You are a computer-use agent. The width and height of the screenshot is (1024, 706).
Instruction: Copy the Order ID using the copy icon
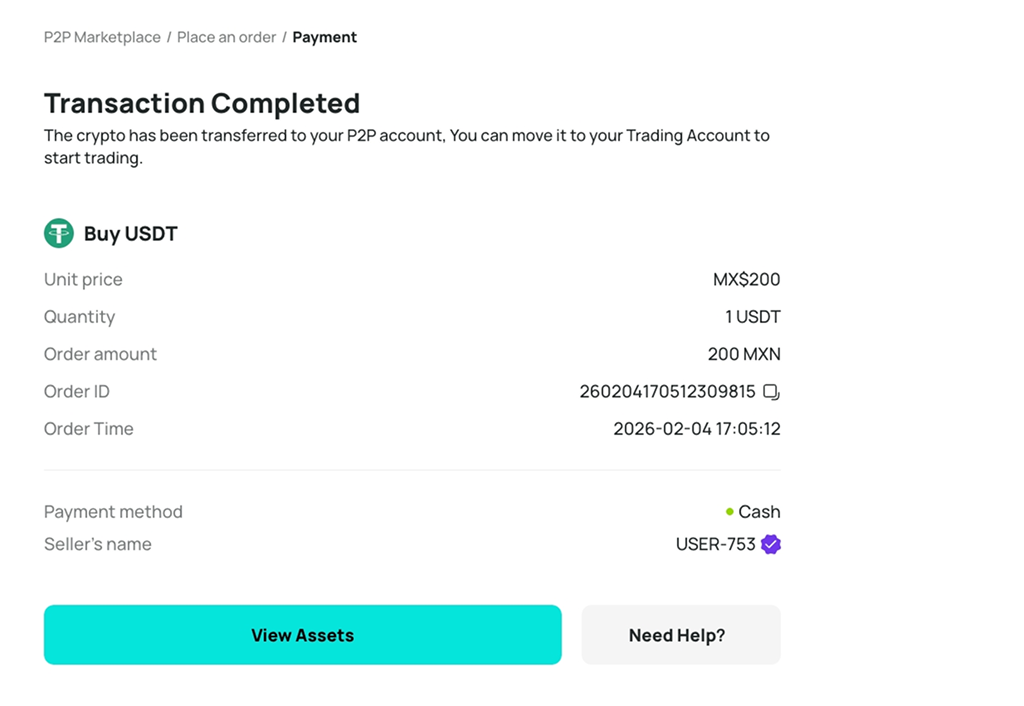(771, 392)
